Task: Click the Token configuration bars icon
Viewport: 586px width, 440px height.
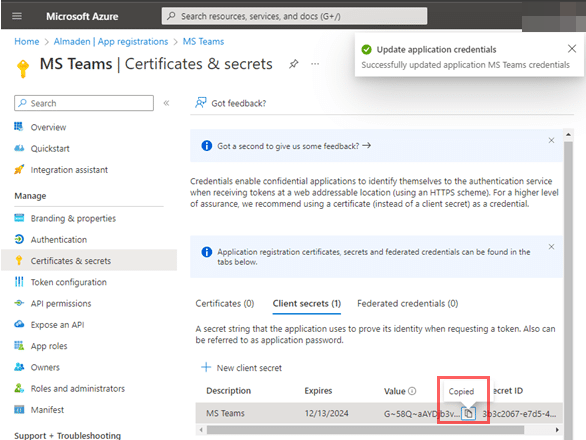Action: tap(19, 281)
